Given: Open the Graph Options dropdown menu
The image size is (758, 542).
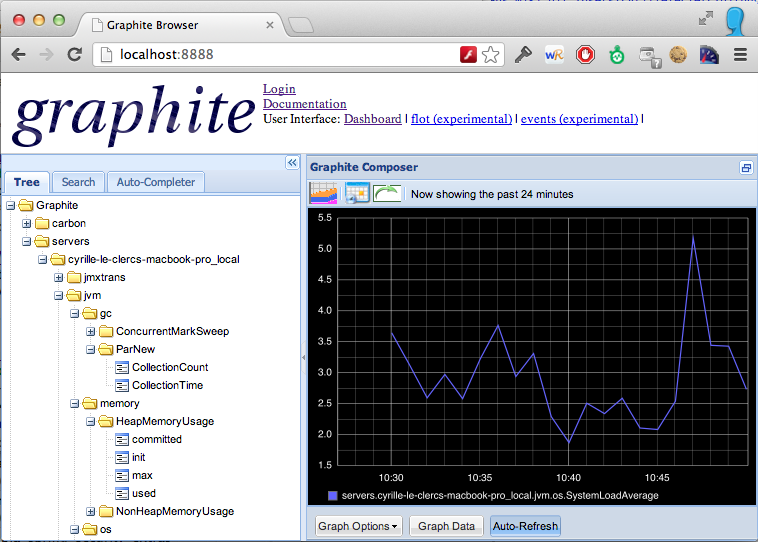Looking at the screenshot, I should 358,526.
